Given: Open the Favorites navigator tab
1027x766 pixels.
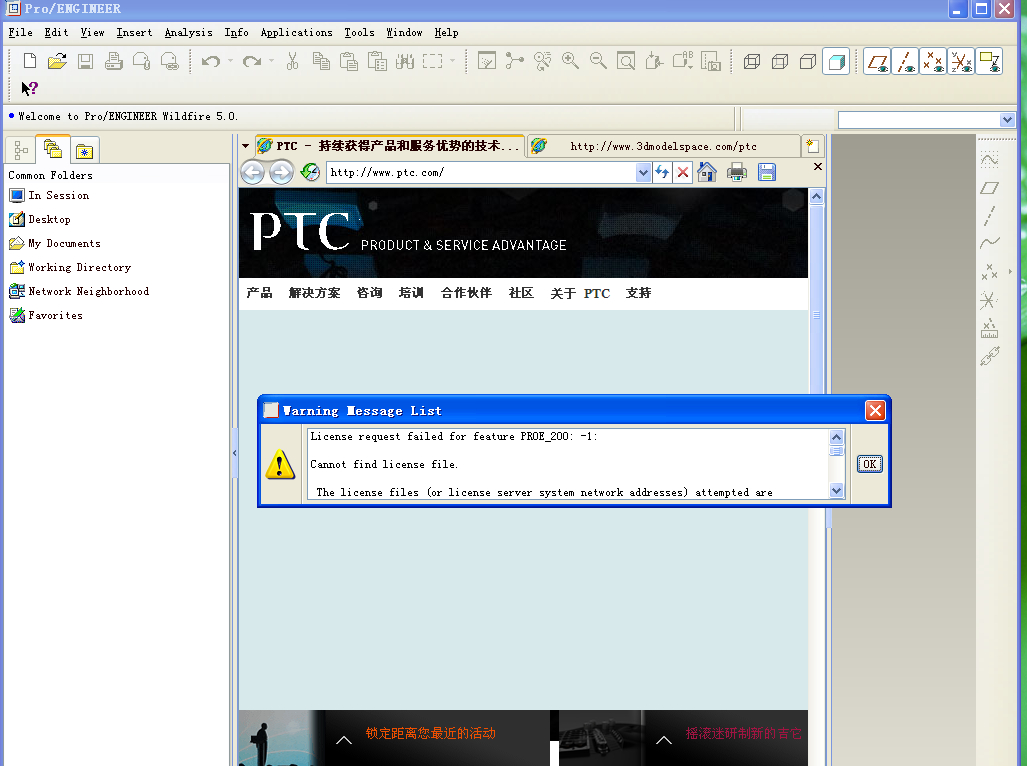Looking at the screenshot, I should pos(84,151).
